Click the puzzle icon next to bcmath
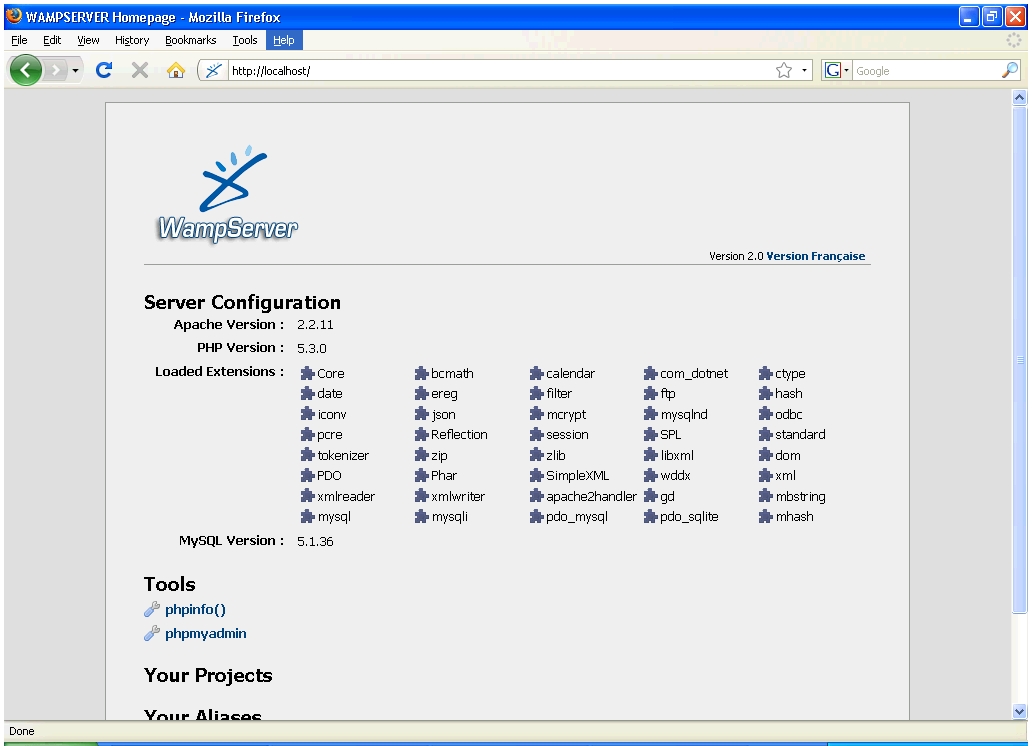This screenshot has width=1032, height=746. coord(422,373)
